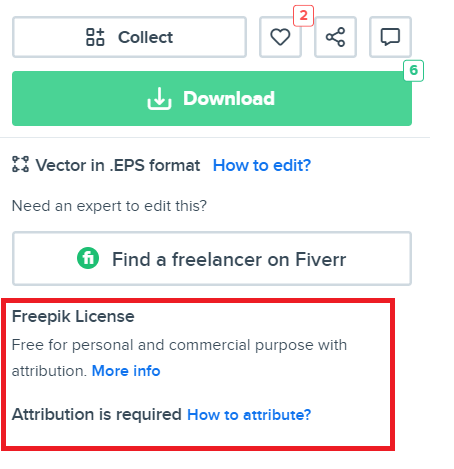The height and width of the screenshot is (469, 454).
Task: Click Find a freelancer on Fiverr
Action: (x=212, y=259)
